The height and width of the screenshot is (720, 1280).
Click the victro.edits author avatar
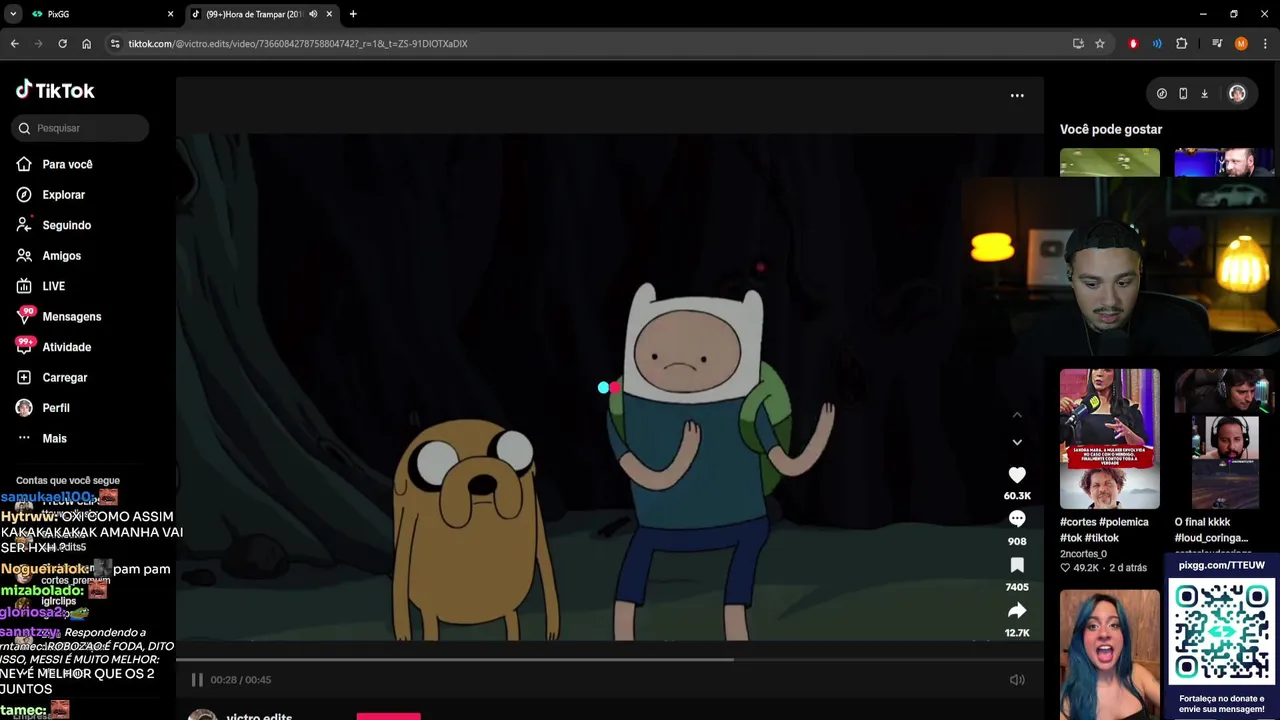[x=203, y=715]
